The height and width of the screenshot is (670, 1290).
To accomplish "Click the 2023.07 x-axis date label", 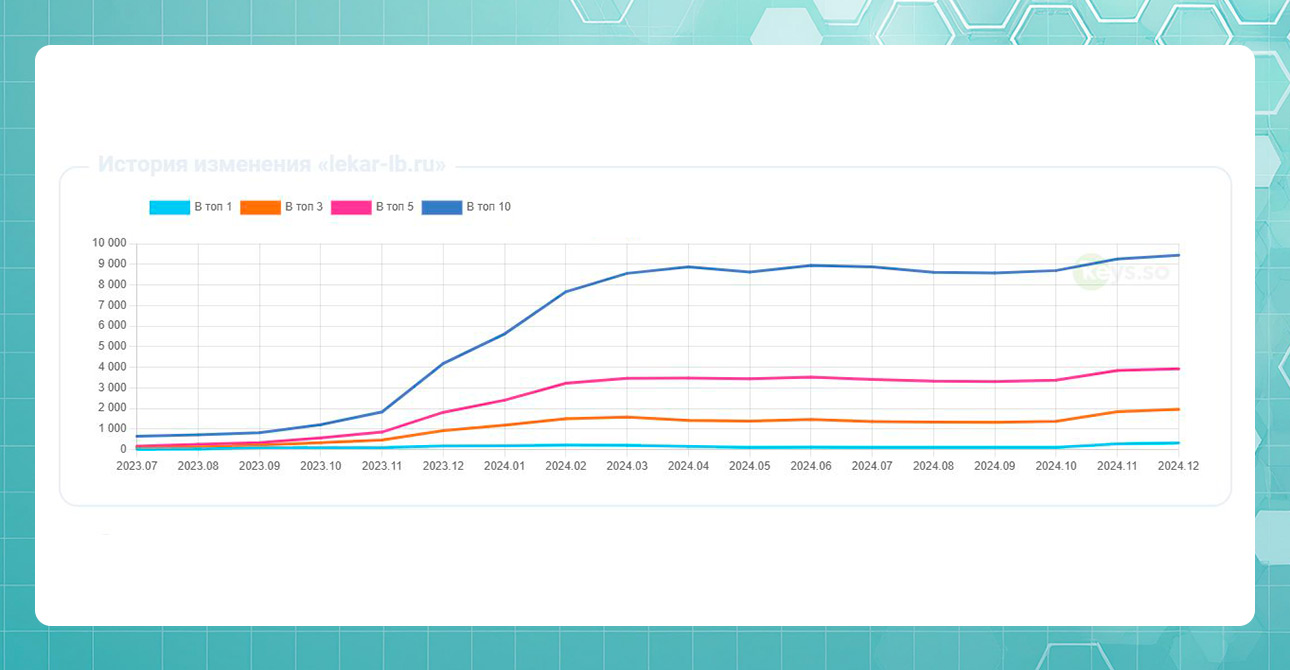I will point(137,466).
